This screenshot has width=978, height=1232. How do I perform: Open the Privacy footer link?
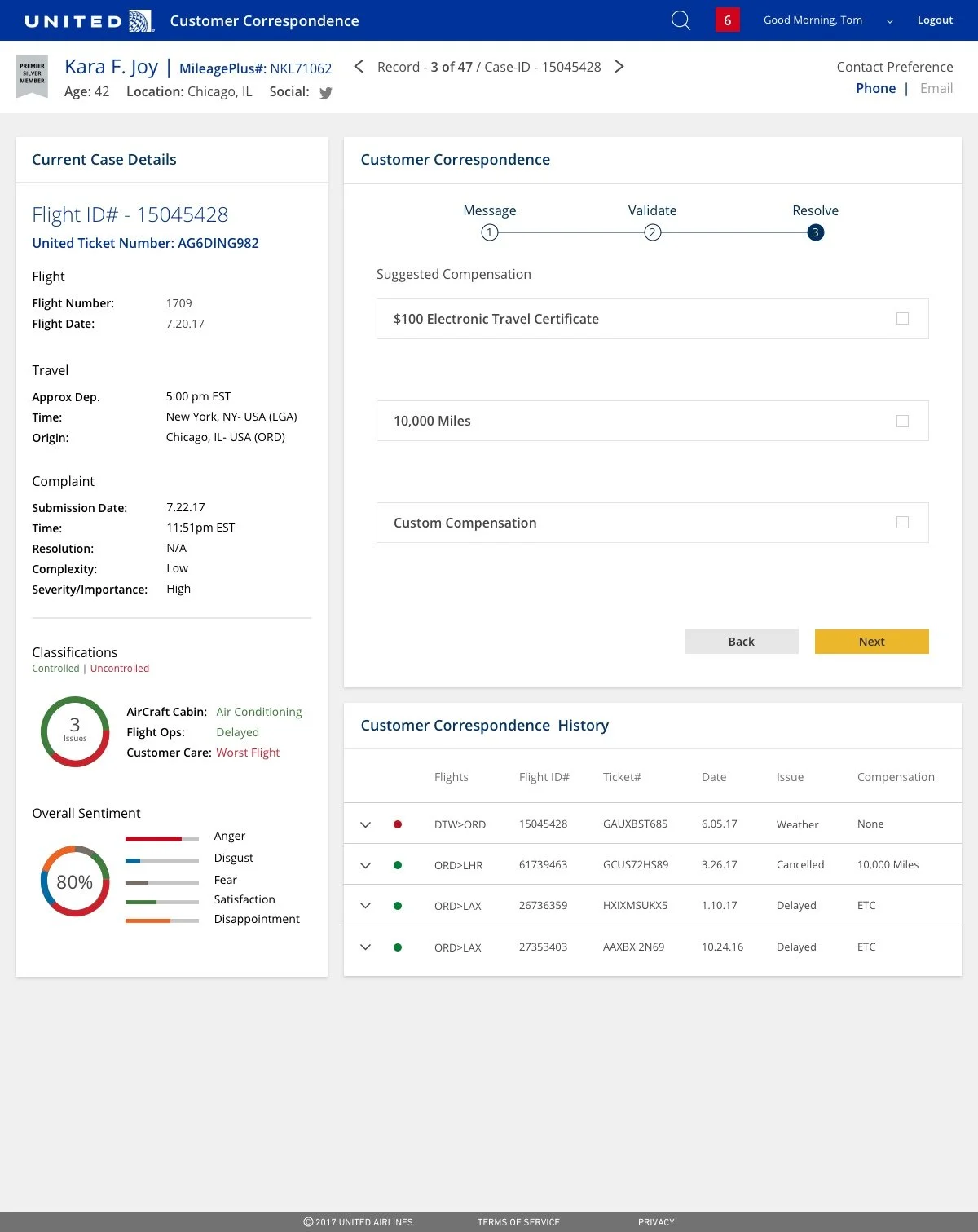click(656, 1222)
